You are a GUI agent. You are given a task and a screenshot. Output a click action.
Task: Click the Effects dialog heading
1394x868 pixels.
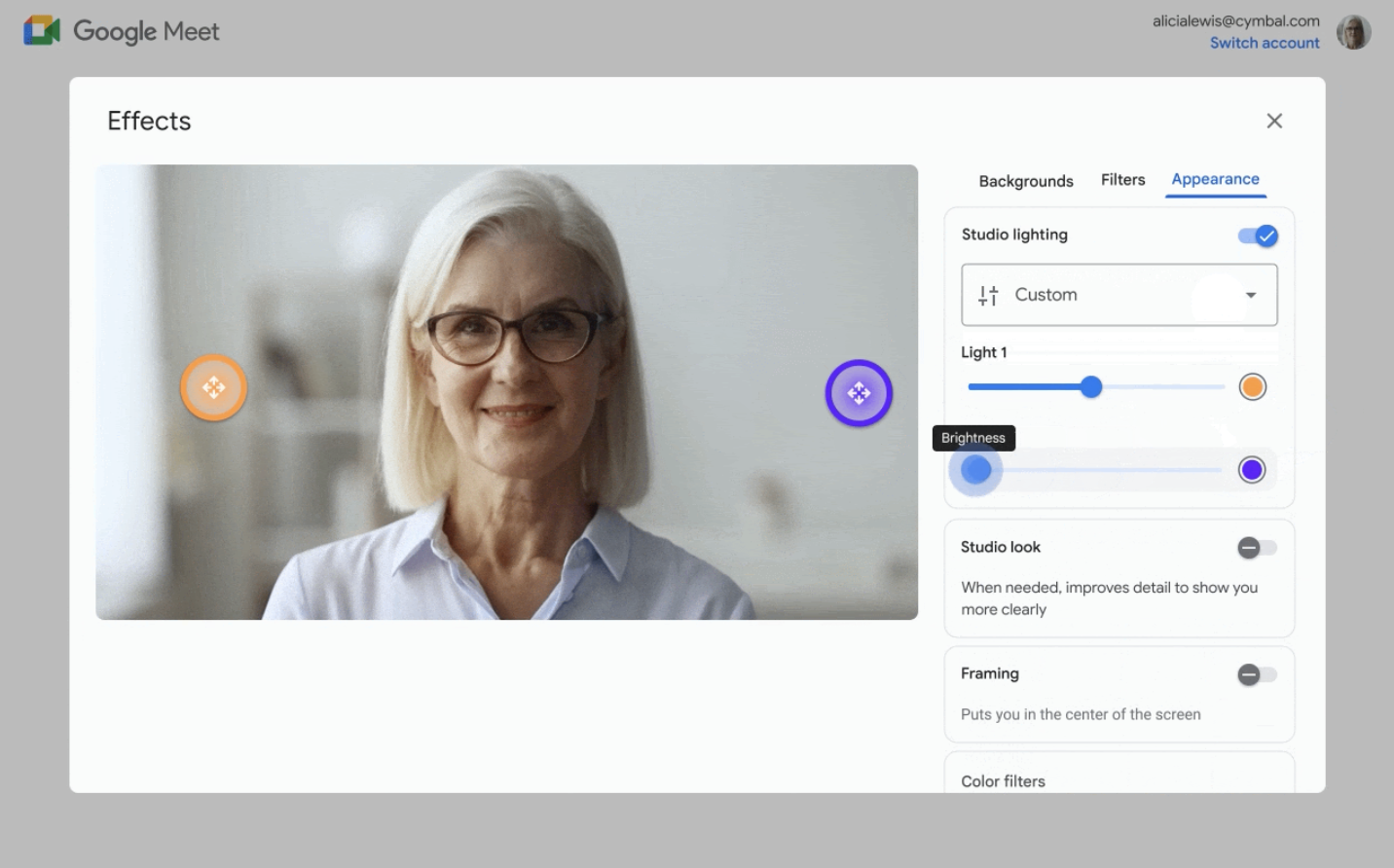click(x=149, y=121)
